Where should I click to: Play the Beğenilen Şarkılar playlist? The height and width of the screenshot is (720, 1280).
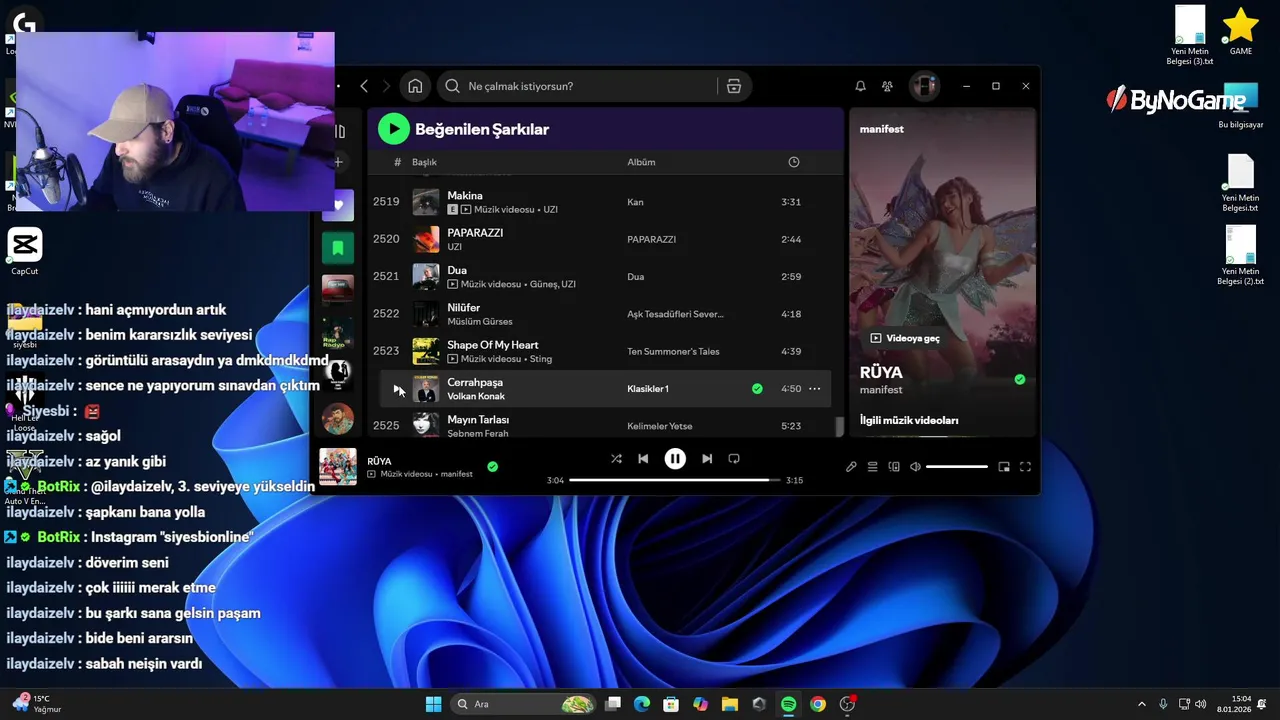[394, 128]
